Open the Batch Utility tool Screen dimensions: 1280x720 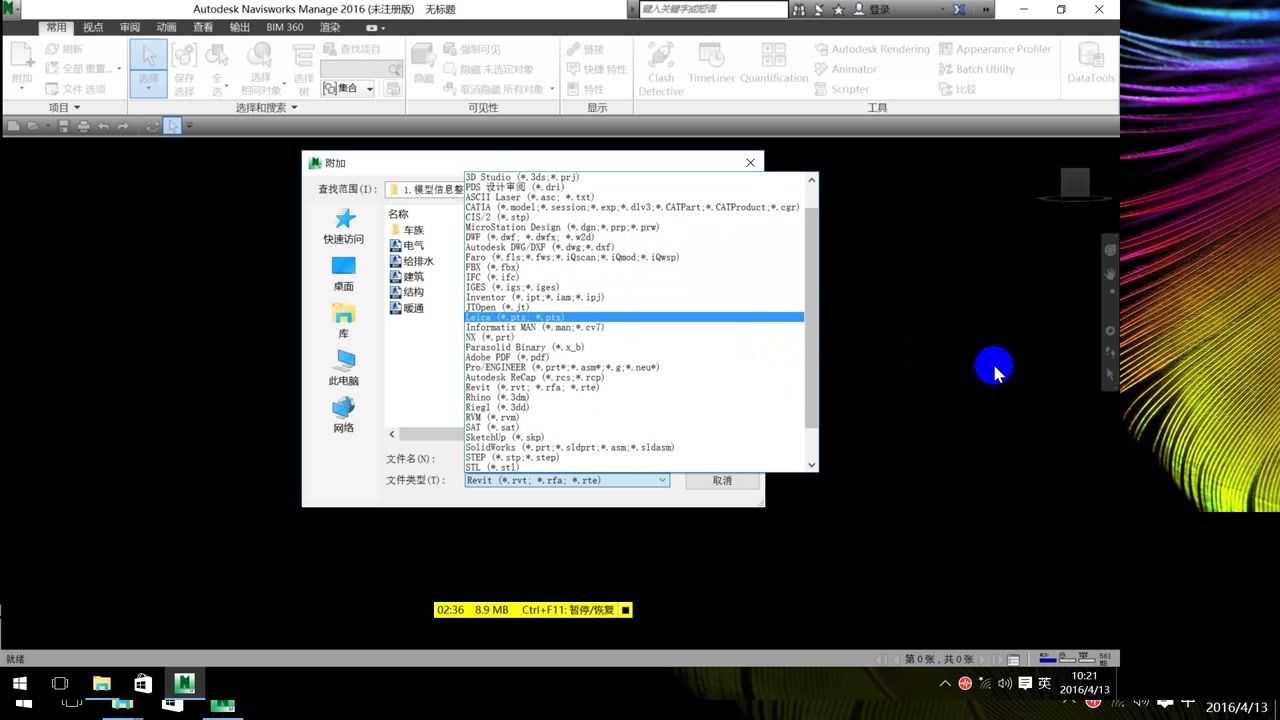tap(977, 69)
